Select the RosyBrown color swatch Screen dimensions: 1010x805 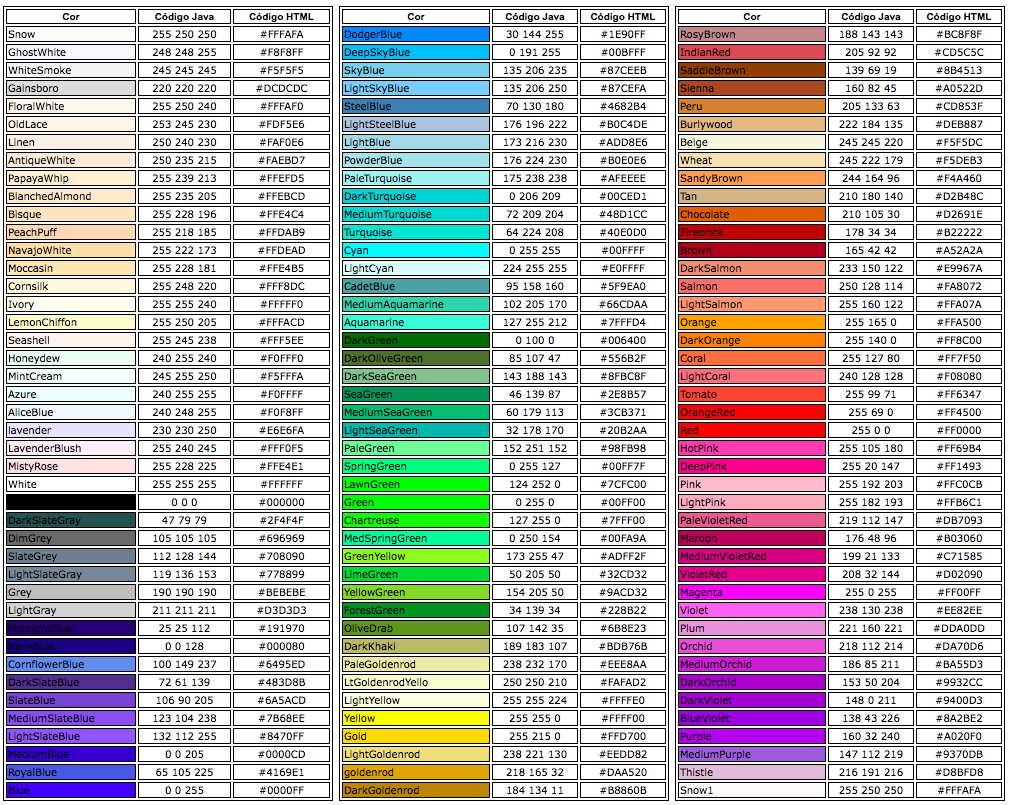click(x=755, y=34)
